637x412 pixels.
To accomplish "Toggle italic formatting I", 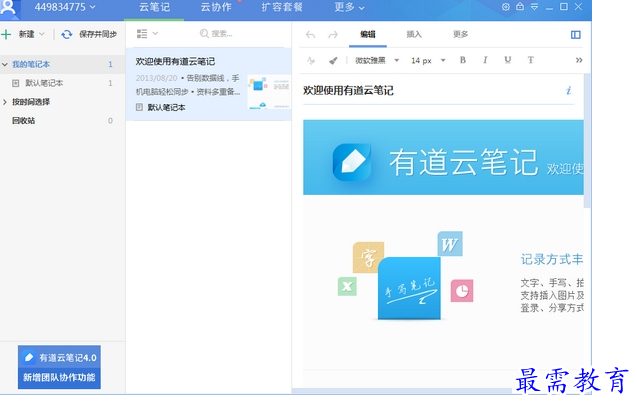I will point(485,60).
